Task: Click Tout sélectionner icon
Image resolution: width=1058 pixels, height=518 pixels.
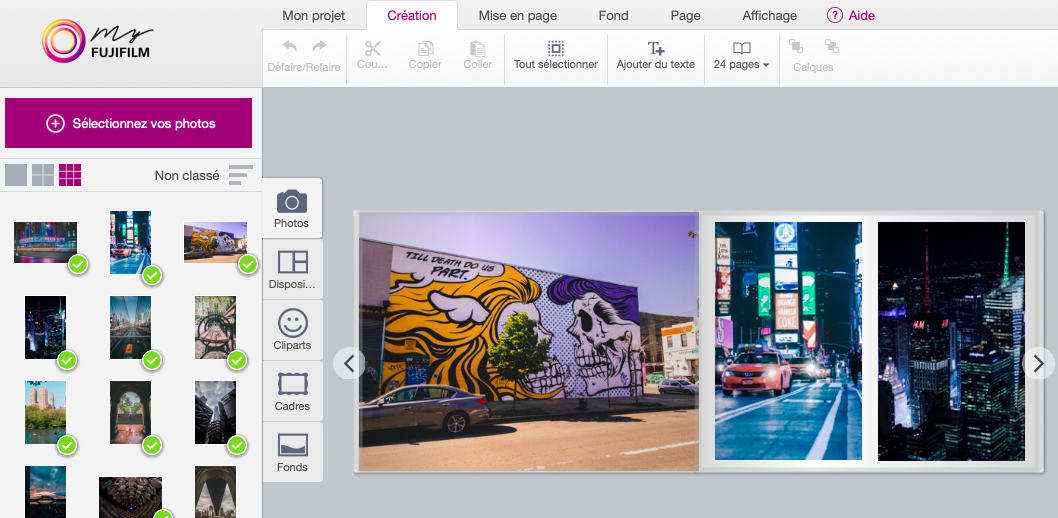Action: pos(555,49)
